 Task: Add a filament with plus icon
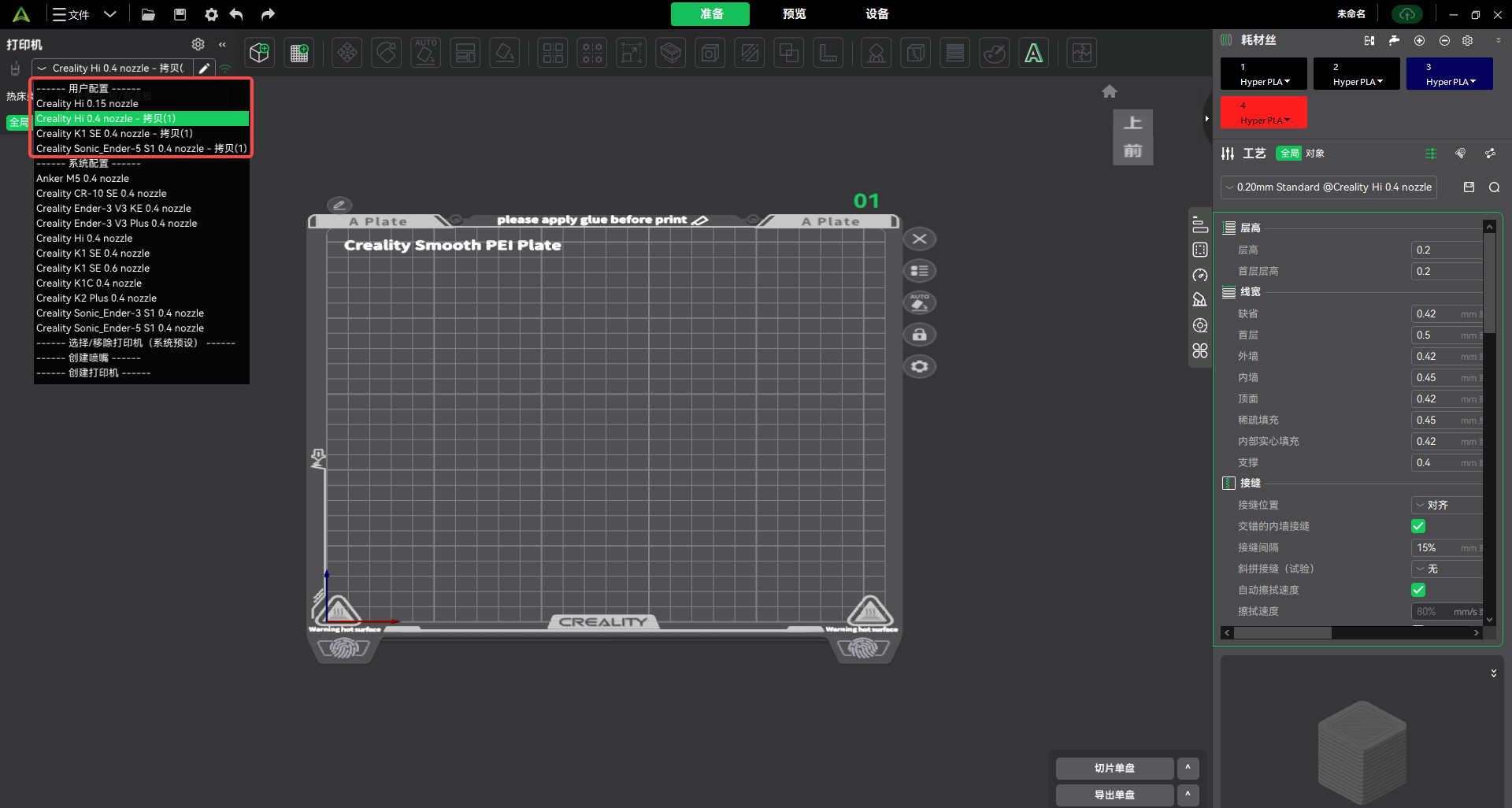click(x=1419, y=40)
